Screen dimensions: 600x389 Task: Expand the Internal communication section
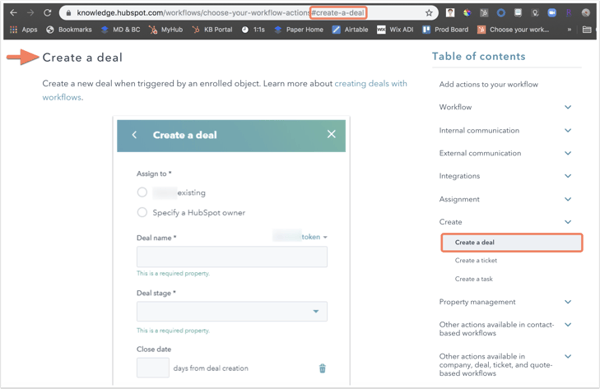click(568, 130)
